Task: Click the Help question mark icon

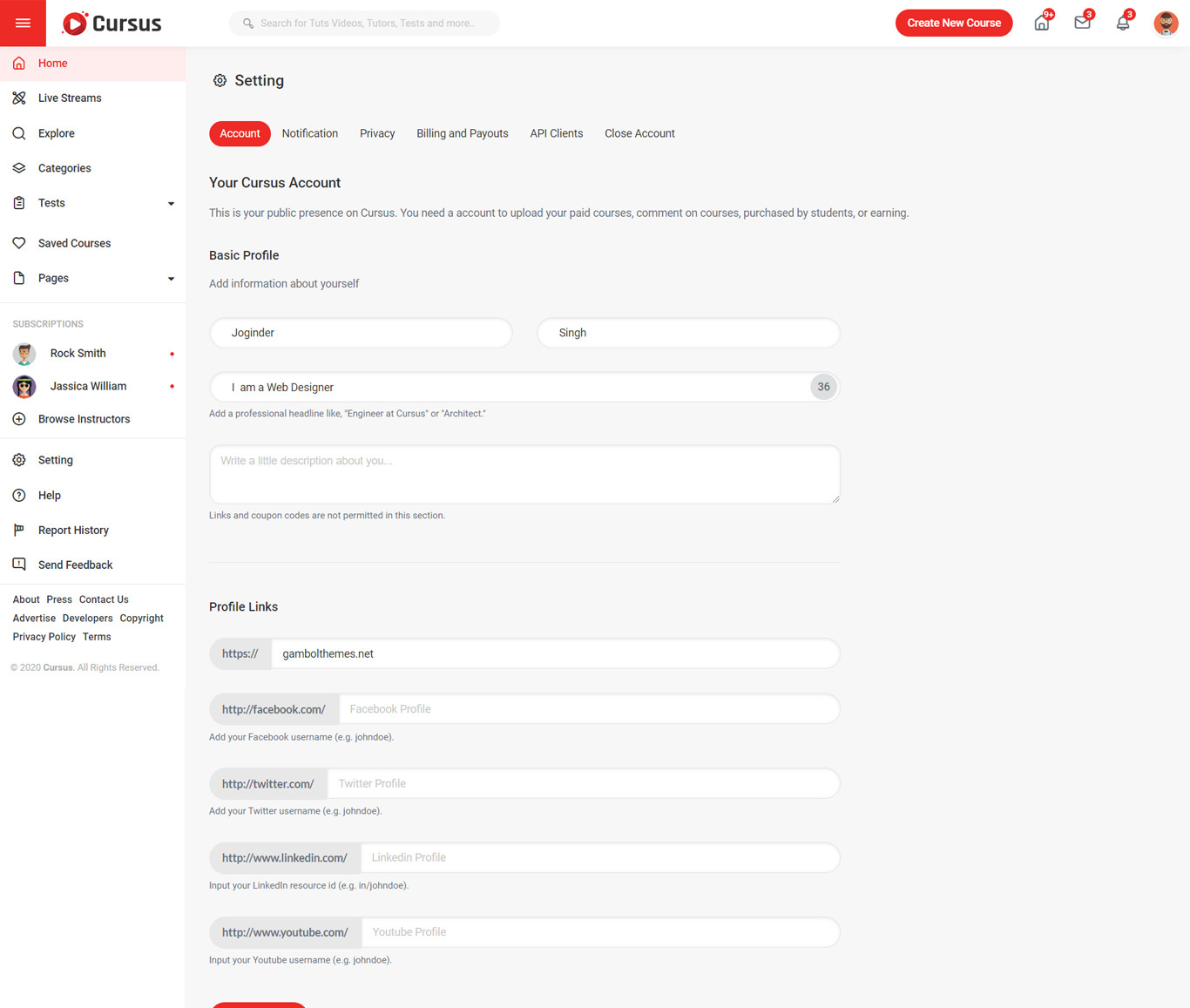Action: 19,495
